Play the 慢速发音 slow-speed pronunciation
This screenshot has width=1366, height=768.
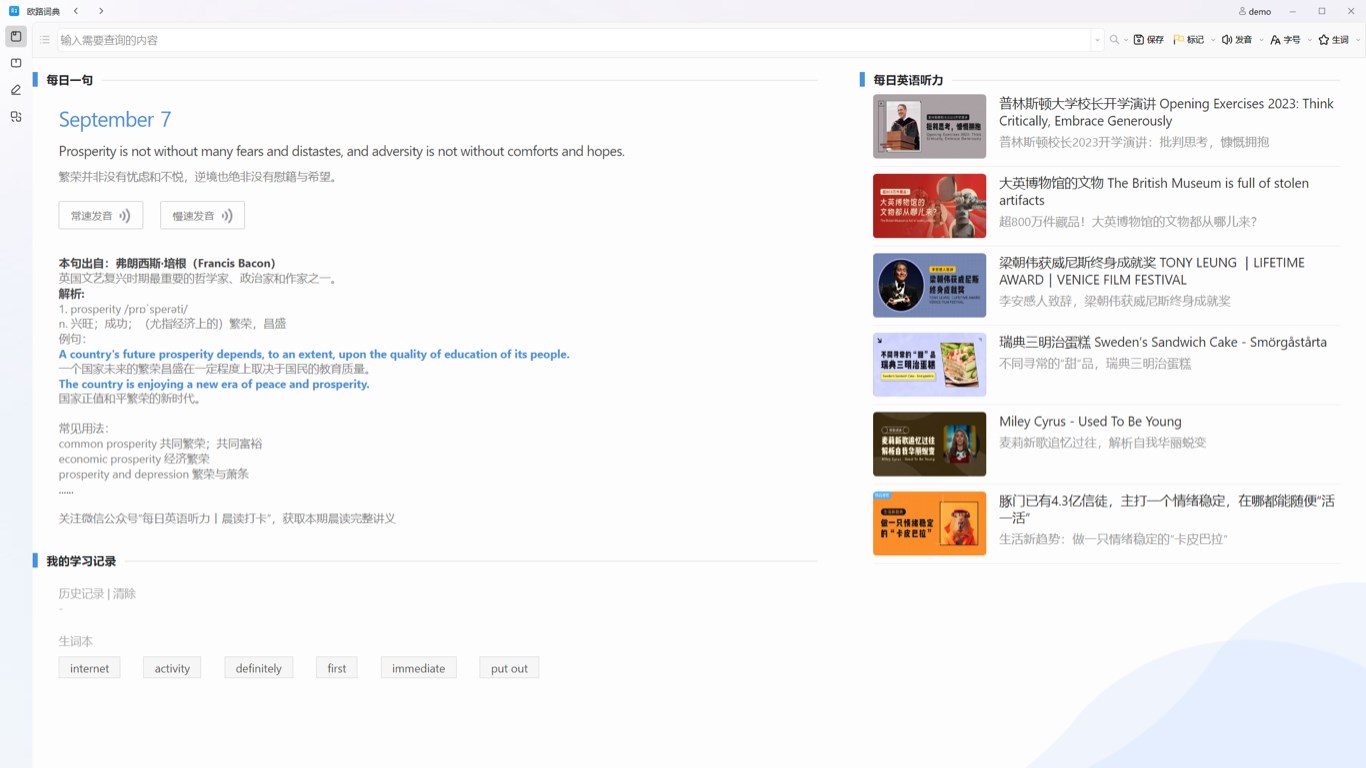pyautogui.click(x=202, y=214)
